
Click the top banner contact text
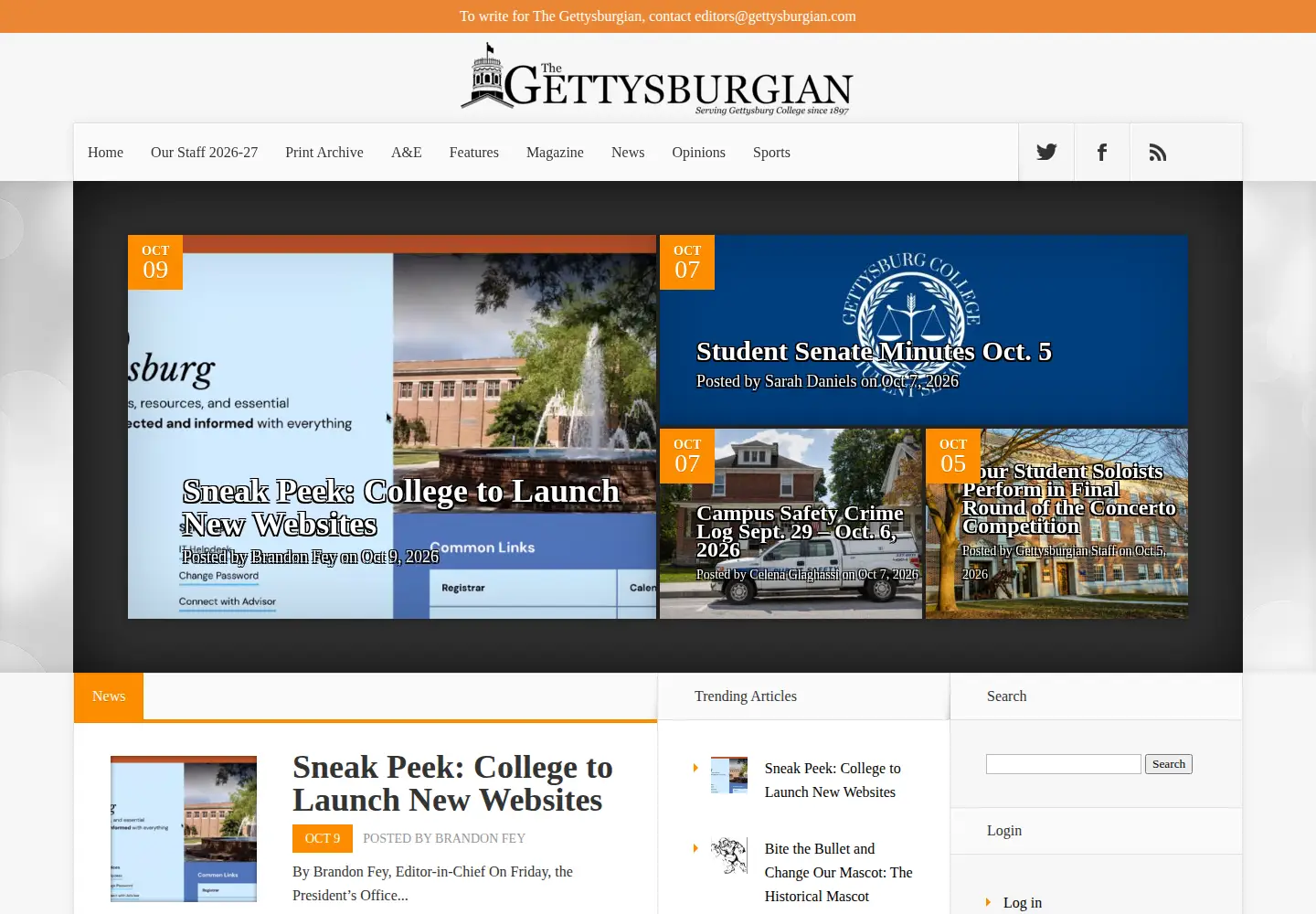click(658, 16)
